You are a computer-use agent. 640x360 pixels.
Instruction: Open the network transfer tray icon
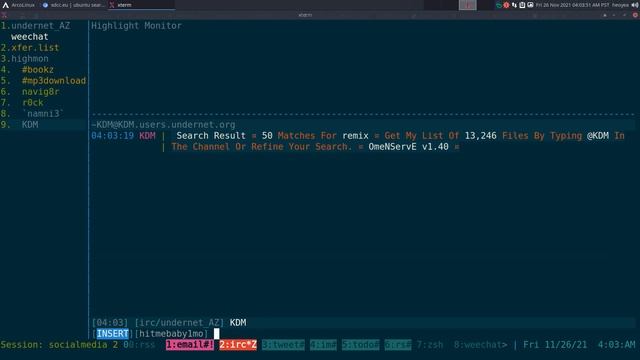point(514,5)
